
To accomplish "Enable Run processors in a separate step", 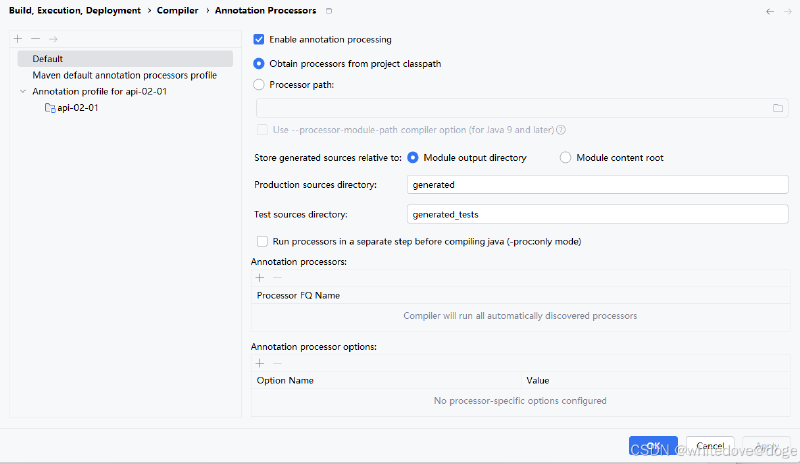I will click(262, 241).
